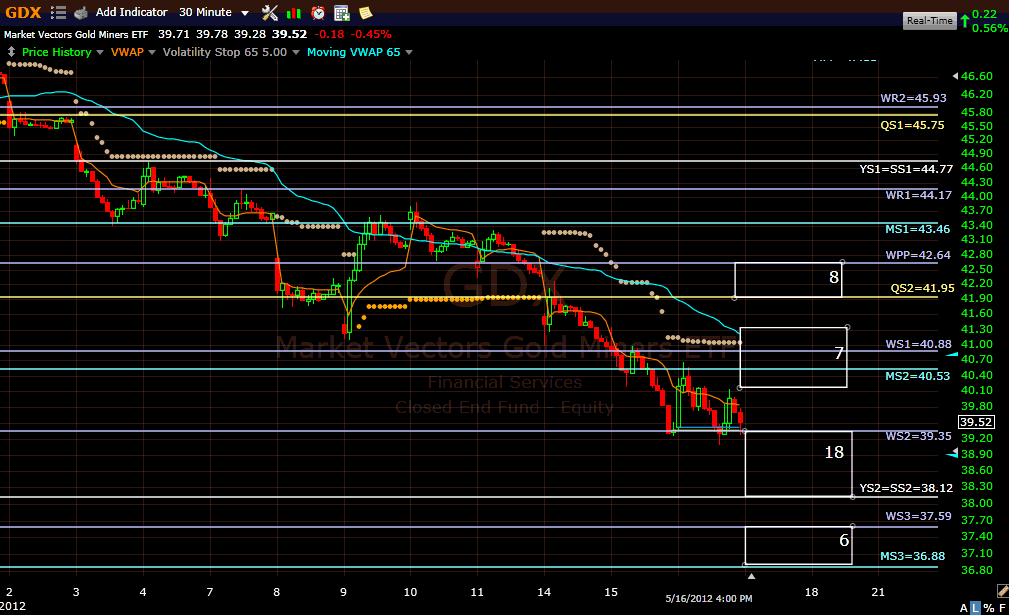Expand the arrow next to VWAP
1009x615 pixels.
click(x=152, y=52)
